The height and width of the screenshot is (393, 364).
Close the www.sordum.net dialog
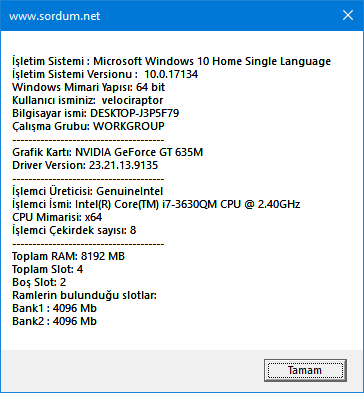click(348, 15)
